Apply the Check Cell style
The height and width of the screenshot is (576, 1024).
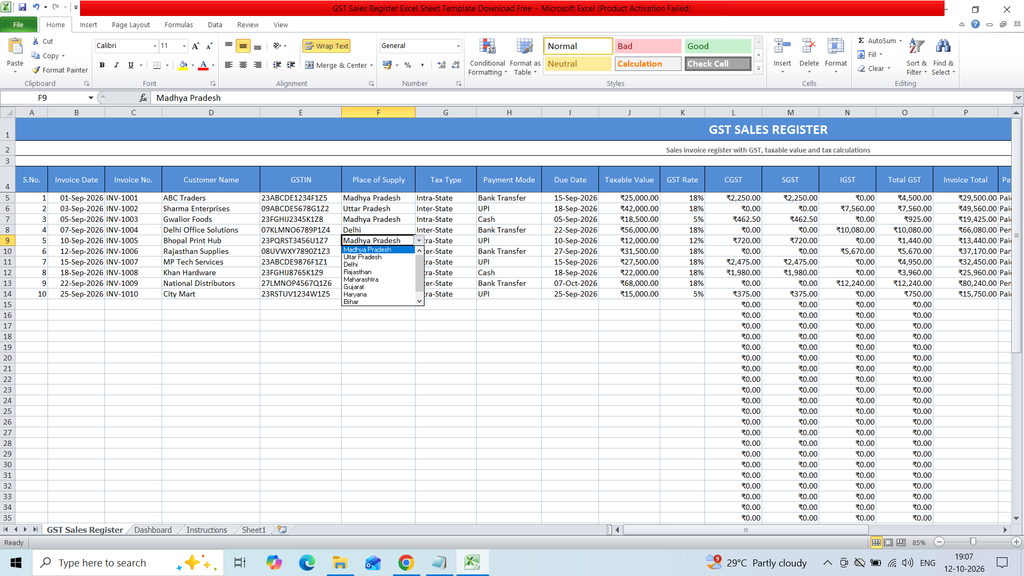718,64
